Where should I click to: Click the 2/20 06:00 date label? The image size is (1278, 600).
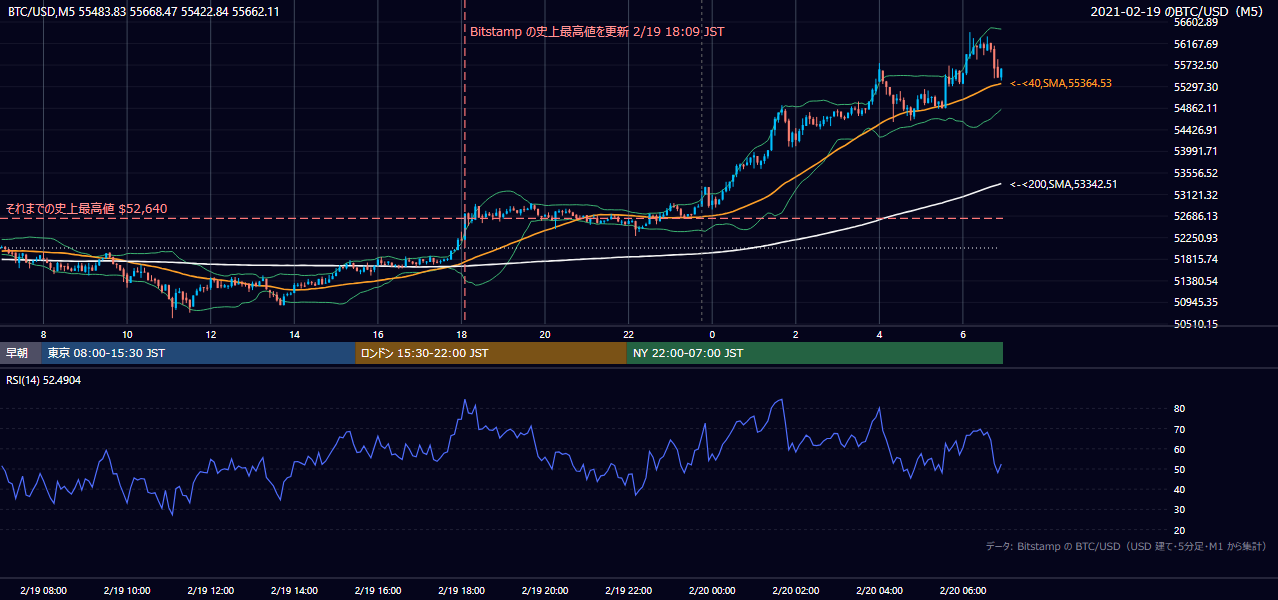[963, 591]
